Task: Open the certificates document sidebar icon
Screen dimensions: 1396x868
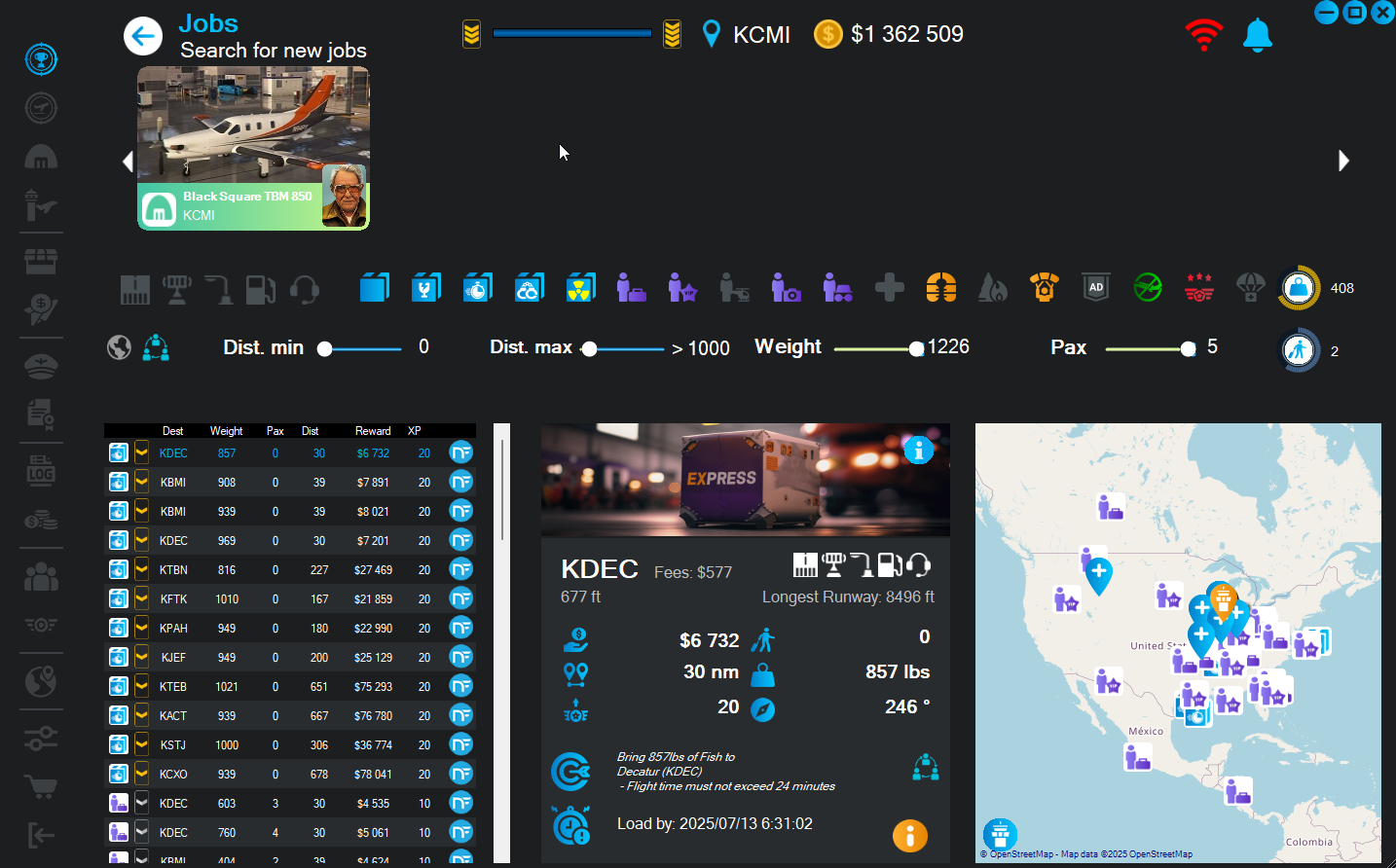Action: click(x=41, y=414)
